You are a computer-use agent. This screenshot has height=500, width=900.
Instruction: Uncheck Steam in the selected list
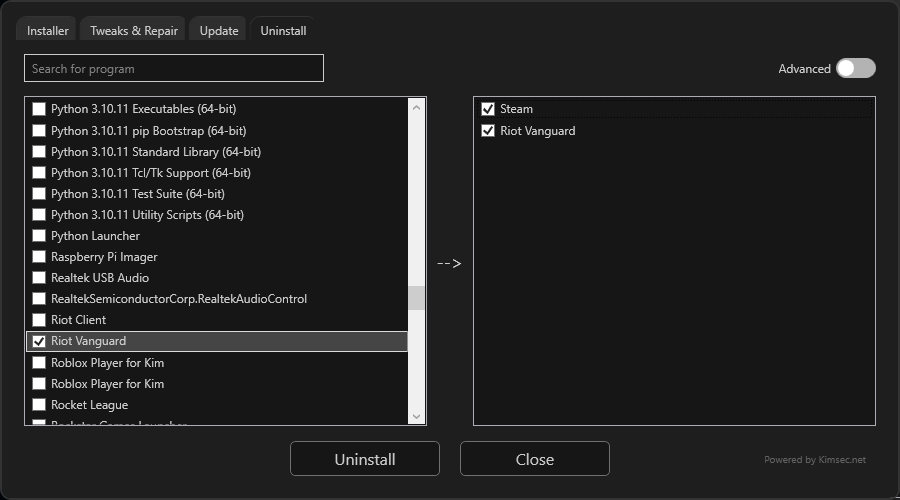[488, 109]
